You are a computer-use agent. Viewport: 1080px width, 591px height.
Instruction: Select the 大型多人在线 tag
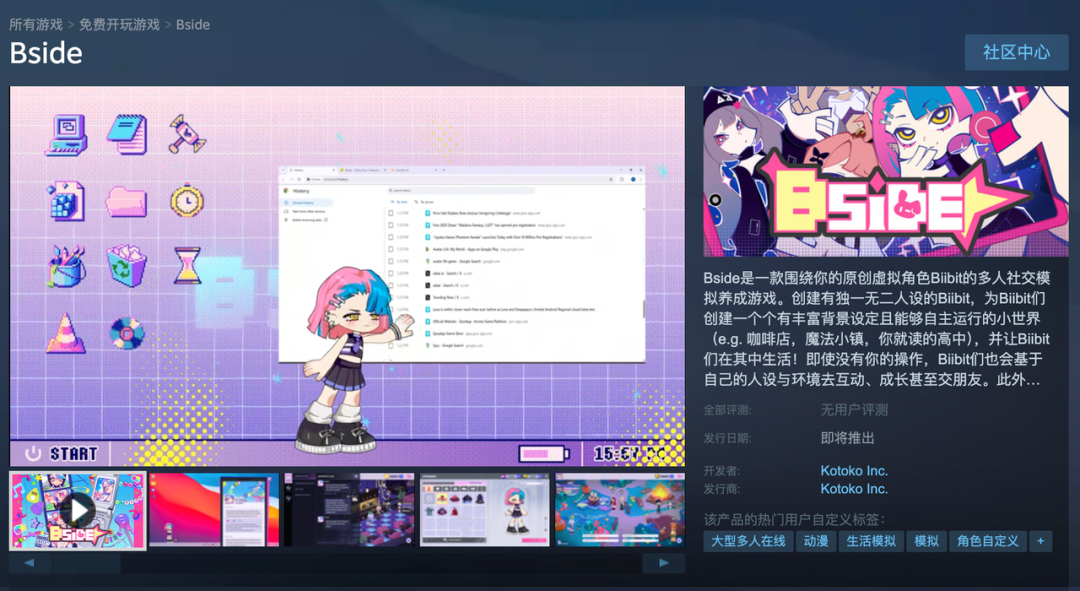[x=748, y=541]
